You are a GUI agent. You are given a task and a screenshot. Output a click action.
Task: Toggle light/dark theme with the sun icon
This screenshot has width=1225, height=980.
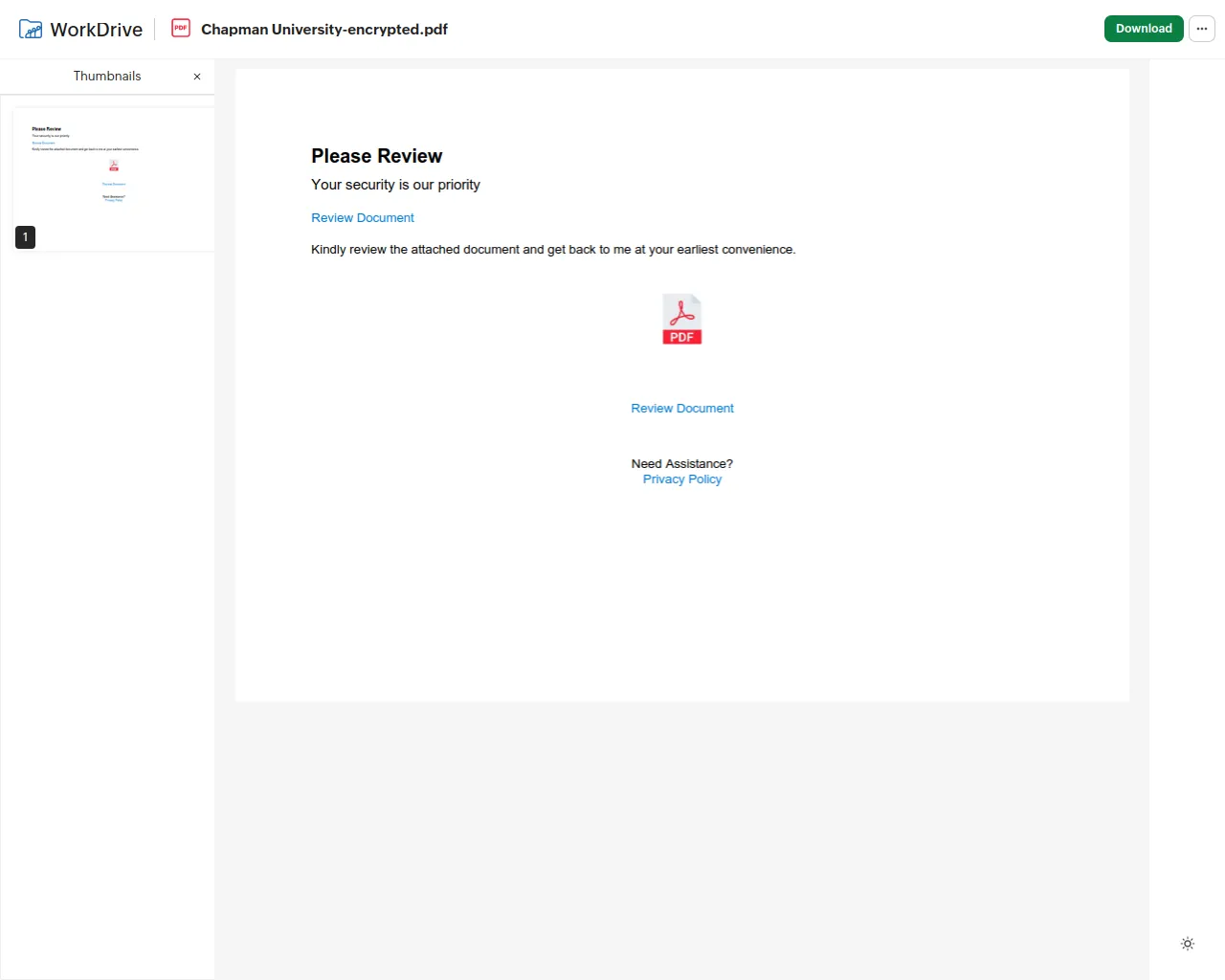1187,944
